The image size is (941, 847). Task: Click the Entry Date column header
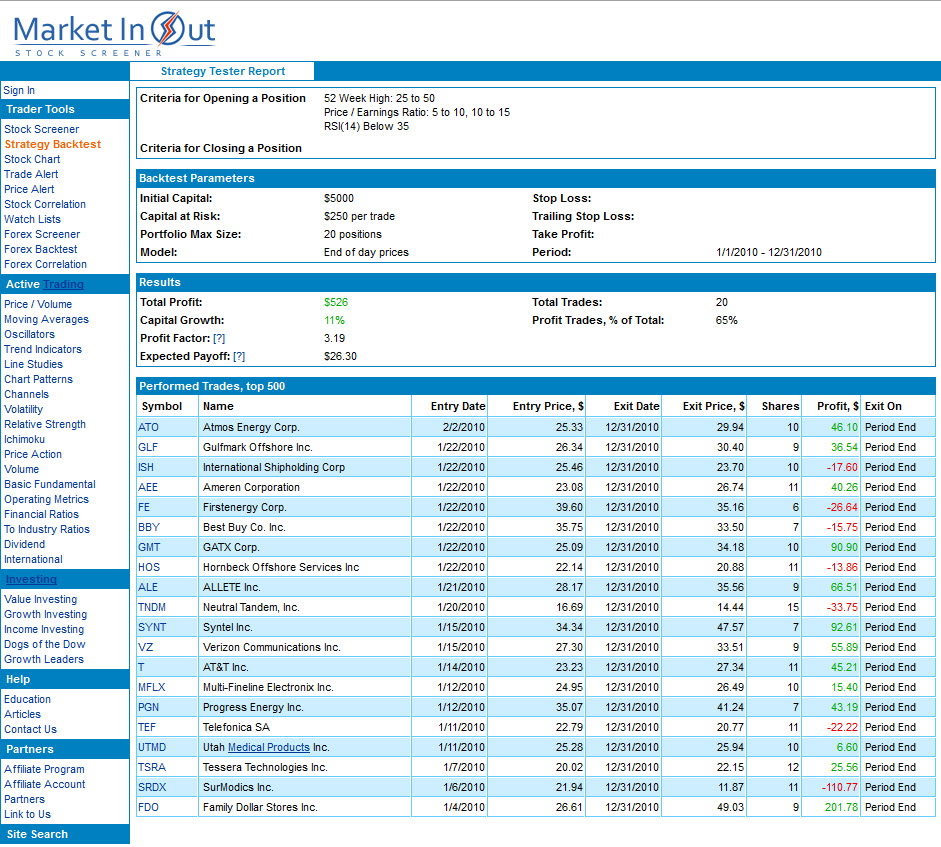458,406
